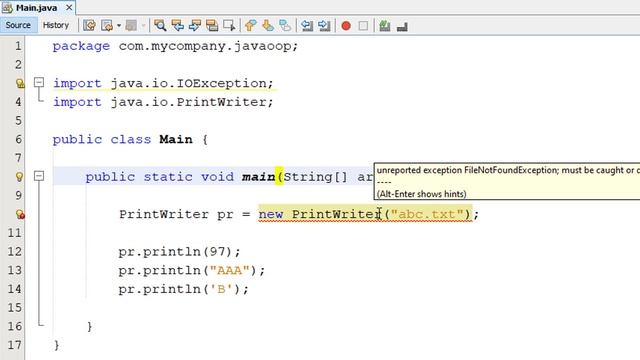
Task: Click the grayed-out Forward navigation icon
Action: point(131,26)
